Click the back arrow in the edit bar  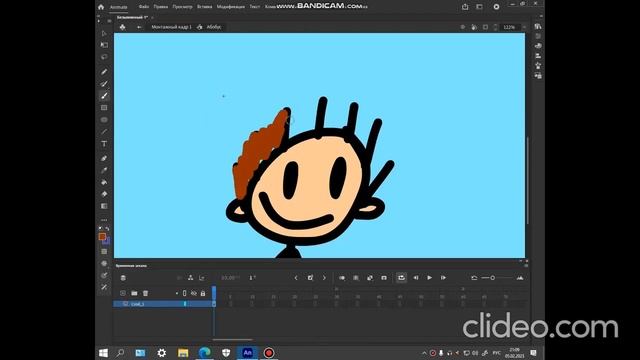pyautogui.click(x=139, y=27)
